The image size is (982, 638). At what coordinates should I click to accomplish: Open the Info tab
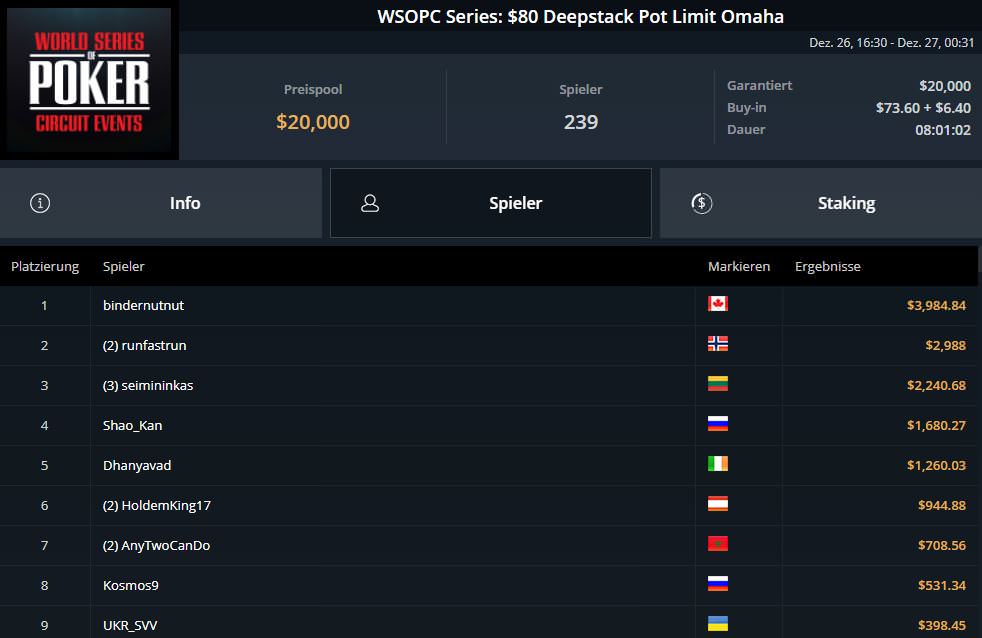tap(161, 203)
